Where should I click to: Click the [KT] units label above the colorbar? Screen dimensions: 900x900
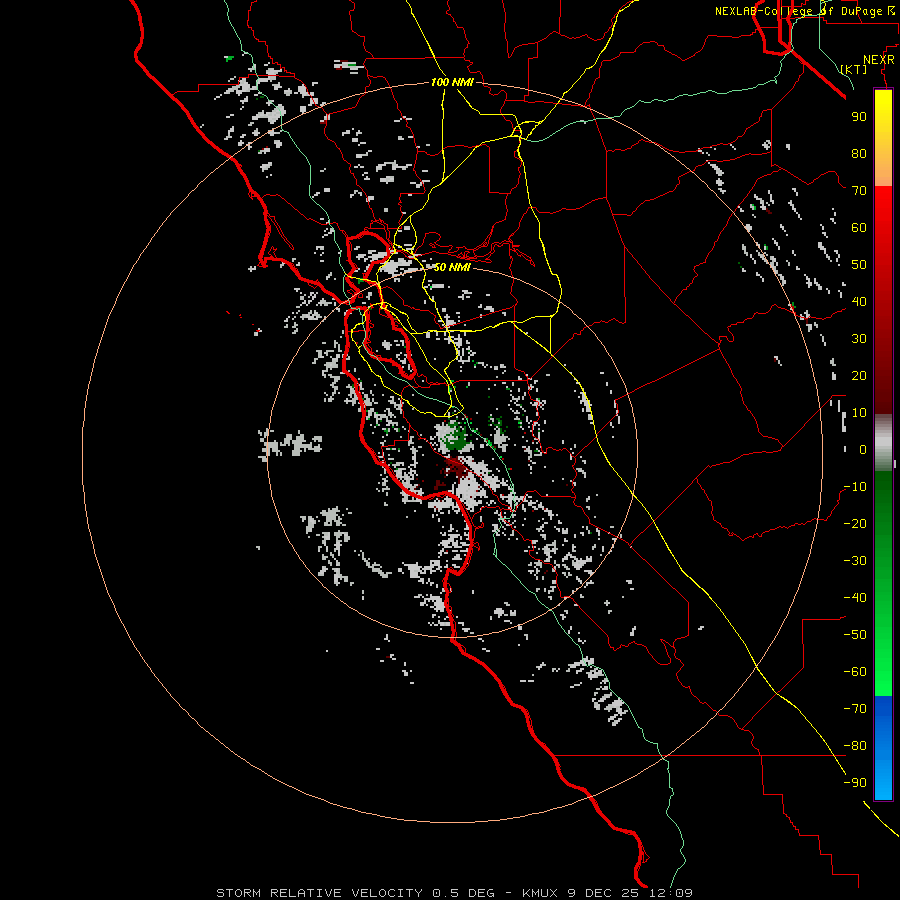tap(854, 69)
